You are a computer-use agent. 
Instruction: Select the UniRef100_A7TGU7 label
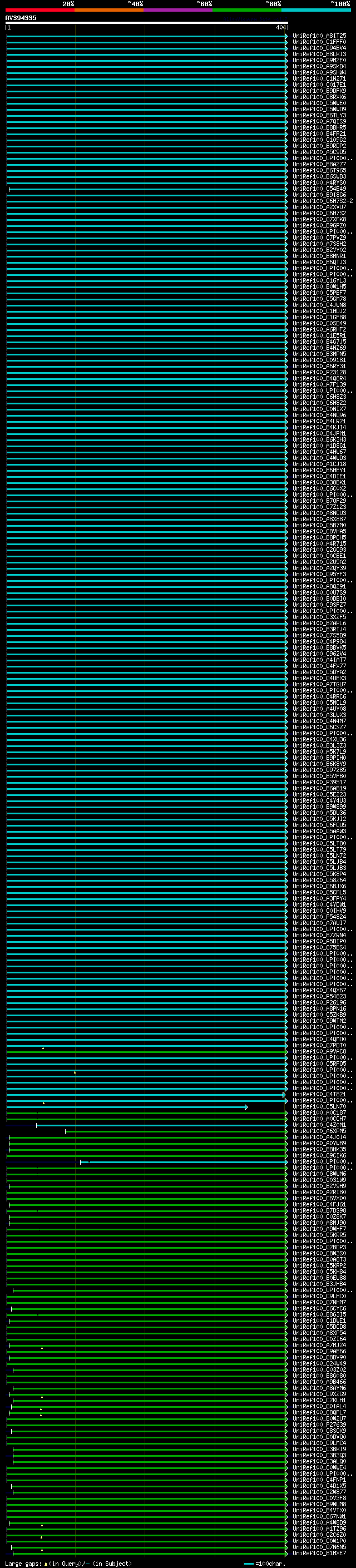[319, 685]
